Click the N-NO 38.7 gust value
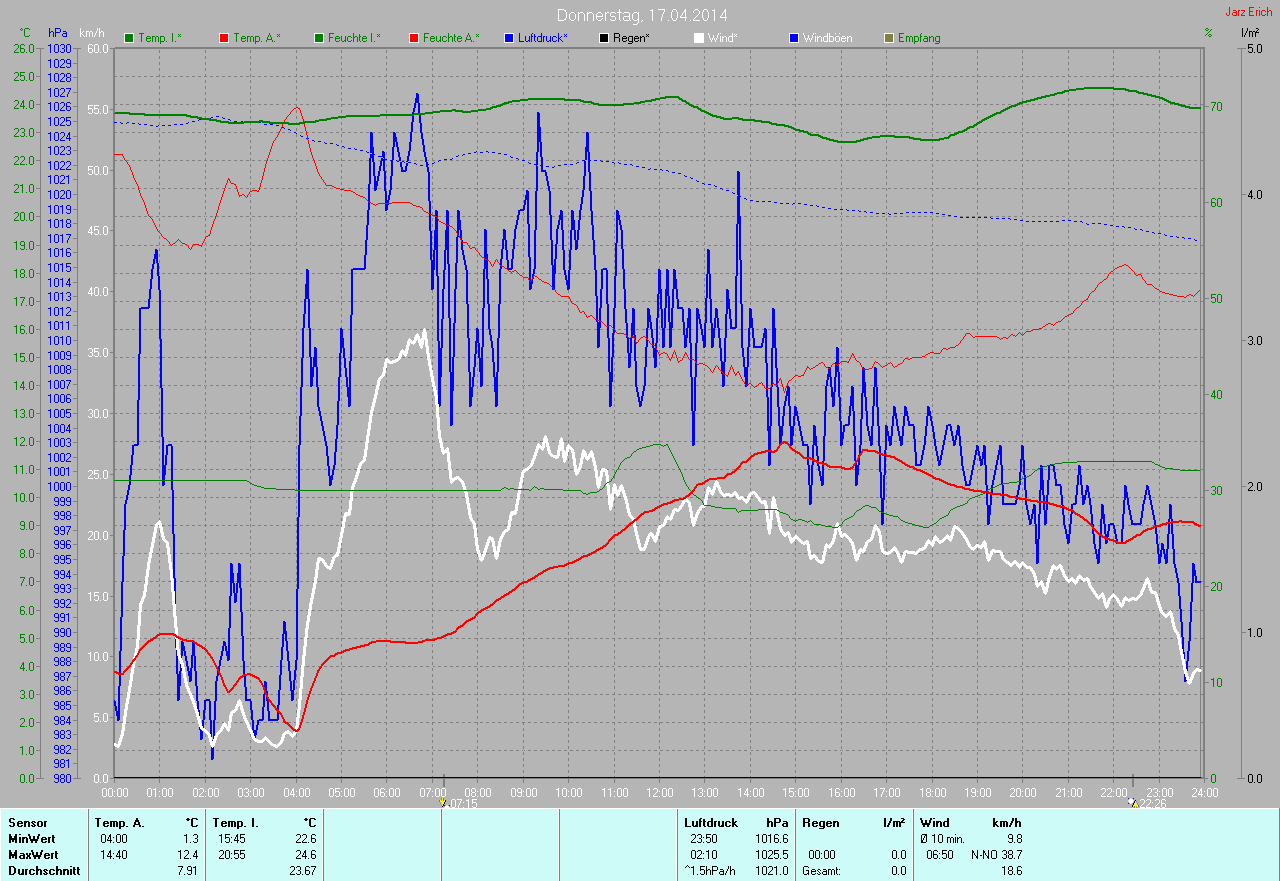The height and width of the screenshot is (881, 1280). (996, 855)
